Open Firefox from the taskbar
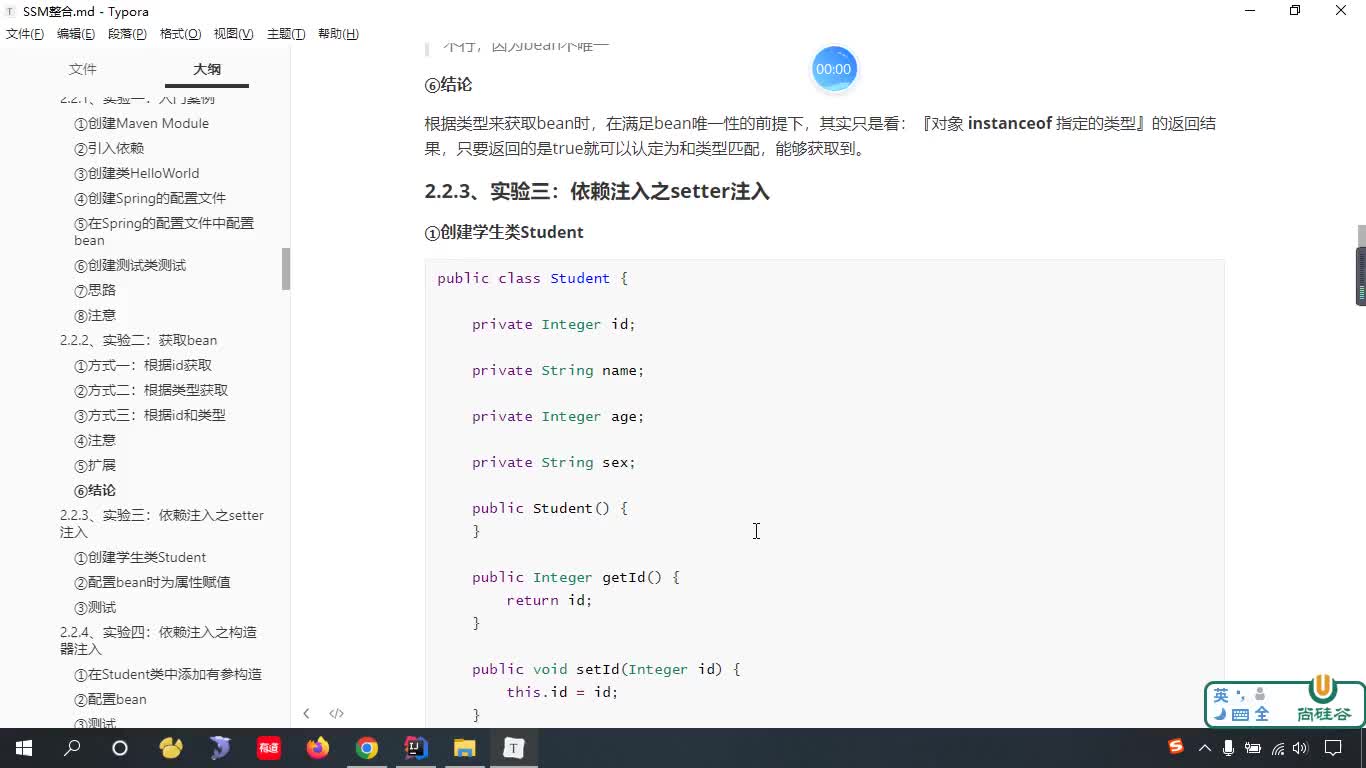The height and width of the screenshot is (768, 1366). tap(318, 748)
